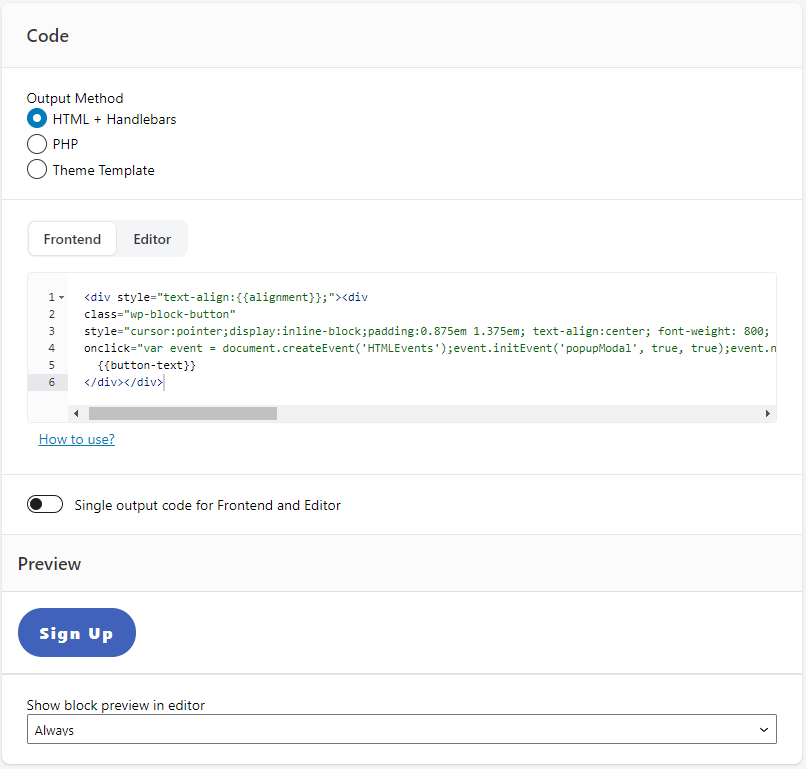The image size is (806, 769).
Task: Click code line 5 with {{button-text}}
Action: pos(147,365)
